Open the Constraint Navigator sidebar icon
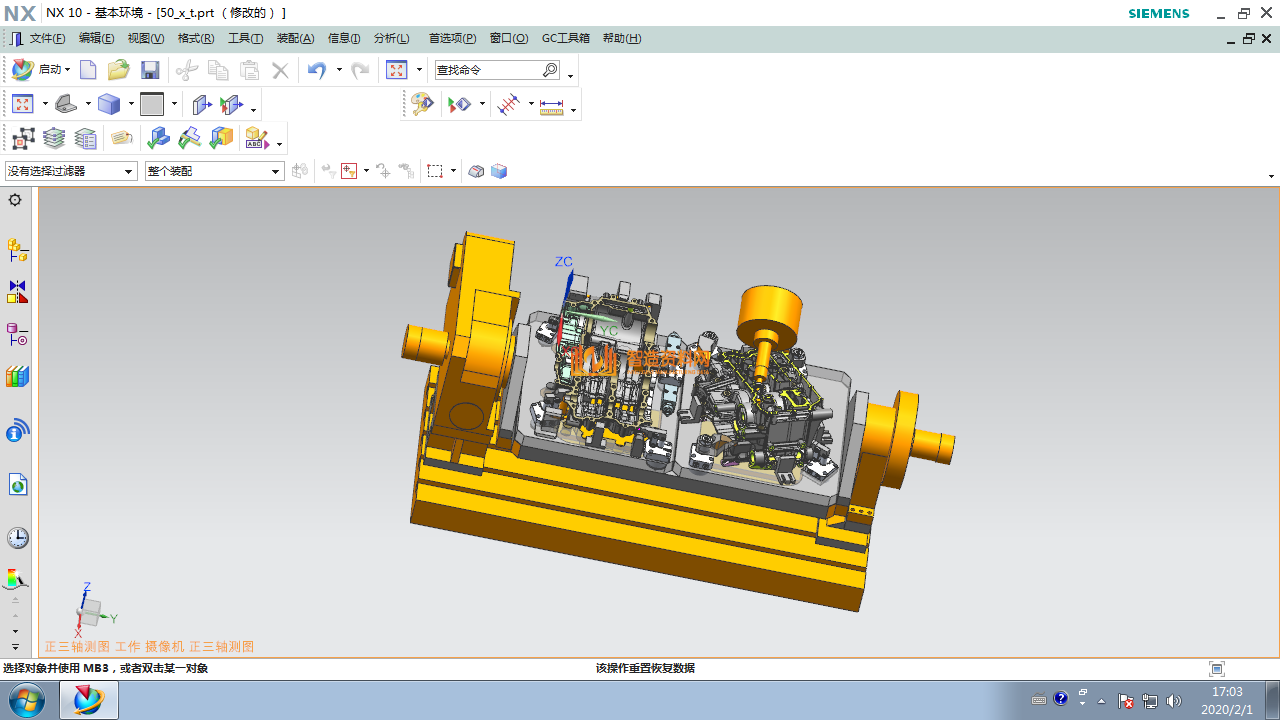 pyautogui.click(x=17, y=292)
